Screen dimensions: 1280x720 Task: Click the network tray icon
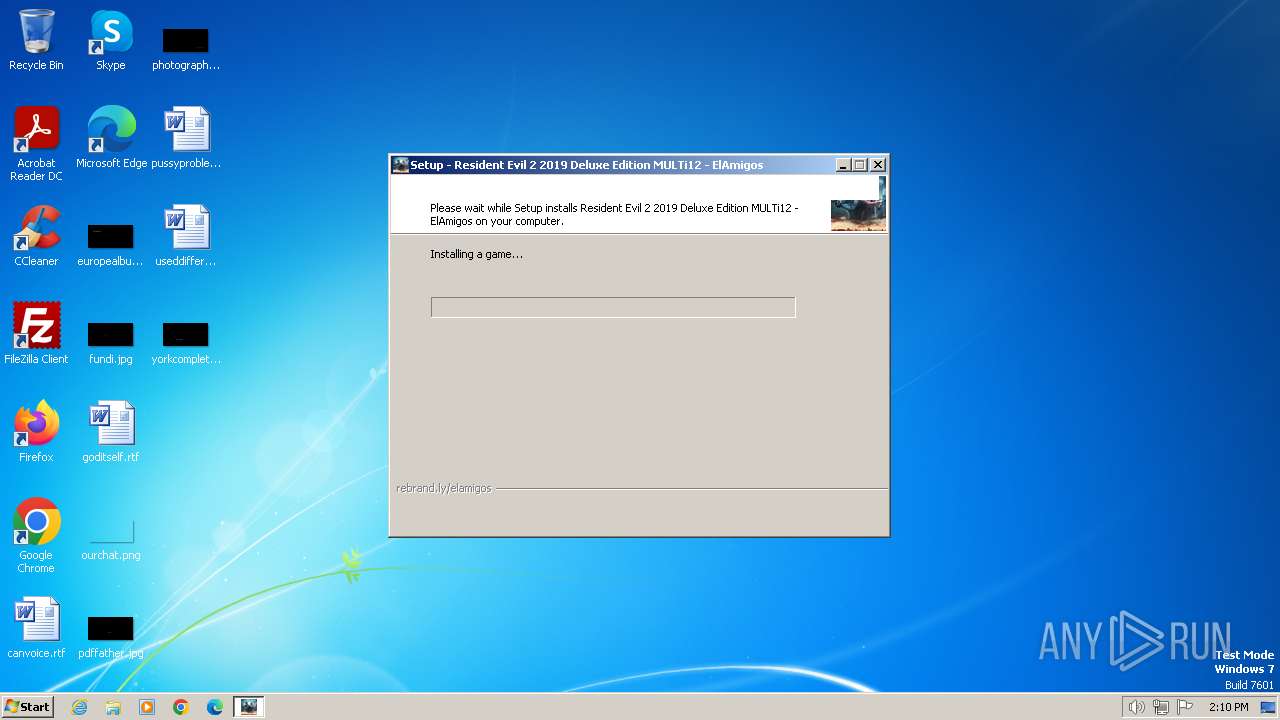(x=1161, y=707)
